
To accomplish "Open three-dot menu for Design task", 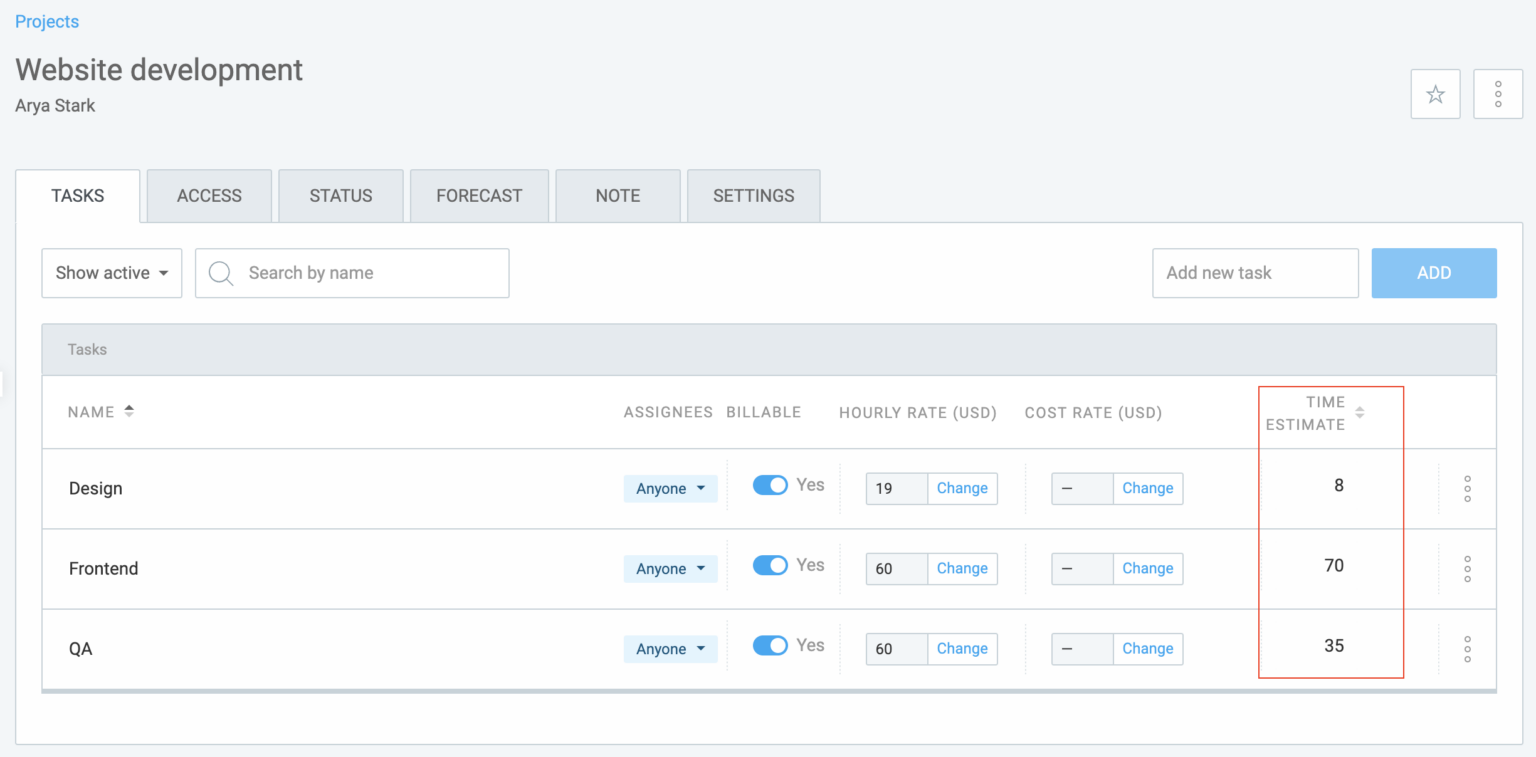I will point(1467,489).
